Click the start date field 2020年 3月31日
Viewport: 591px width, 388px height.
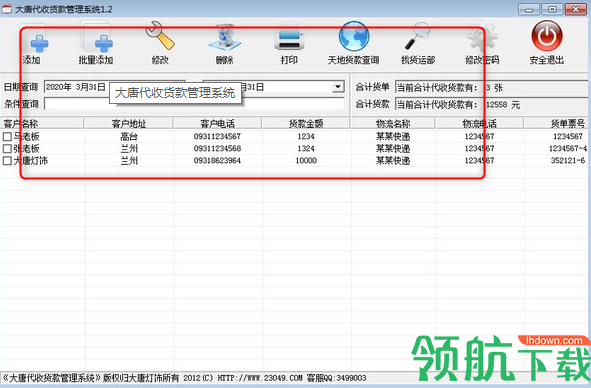(115, 87)
